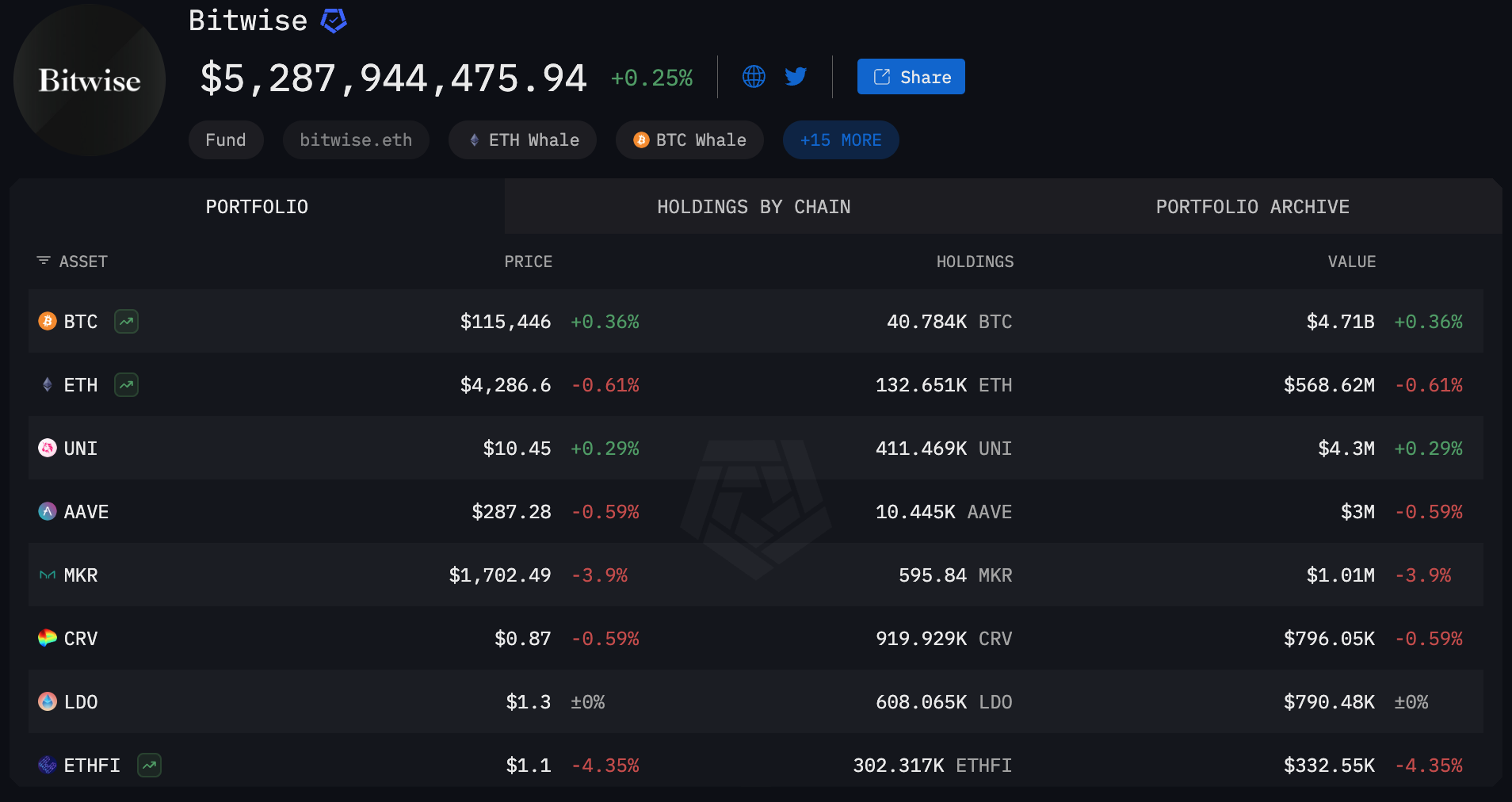Click the 132.651K ETH holdings
The width and height of the screenshot is (1512, 802).
tap(944, 385)
